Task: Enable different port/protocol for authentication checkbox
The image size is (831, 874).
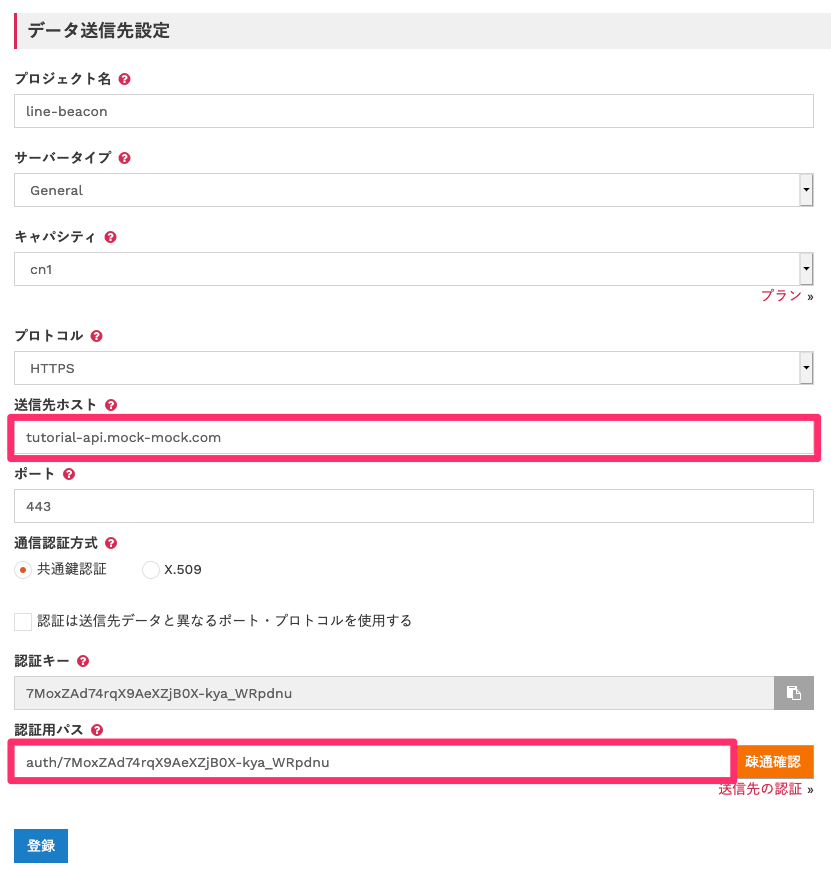Action: 21,620
